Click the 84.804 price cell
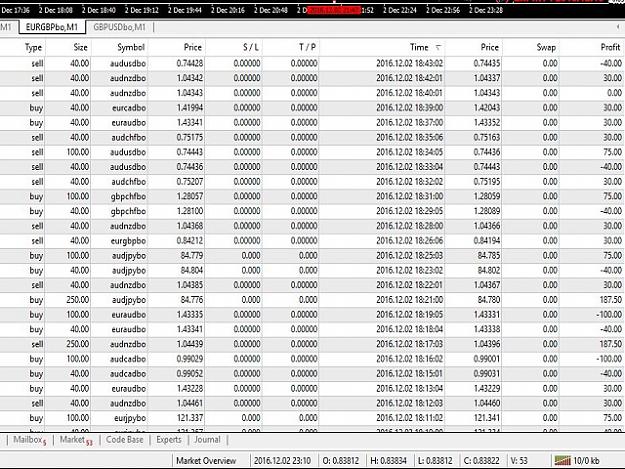The image size is (625, 469). pyautogui.click(x=192, y=270)
